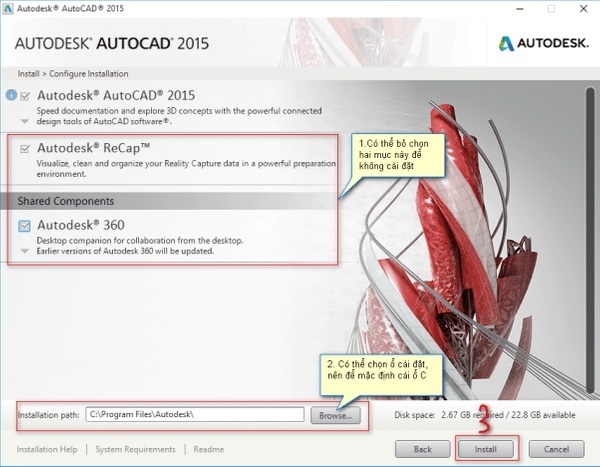The image size is (600, 467).
Task: Open the Installation Help link
Action: pos(46,450)
